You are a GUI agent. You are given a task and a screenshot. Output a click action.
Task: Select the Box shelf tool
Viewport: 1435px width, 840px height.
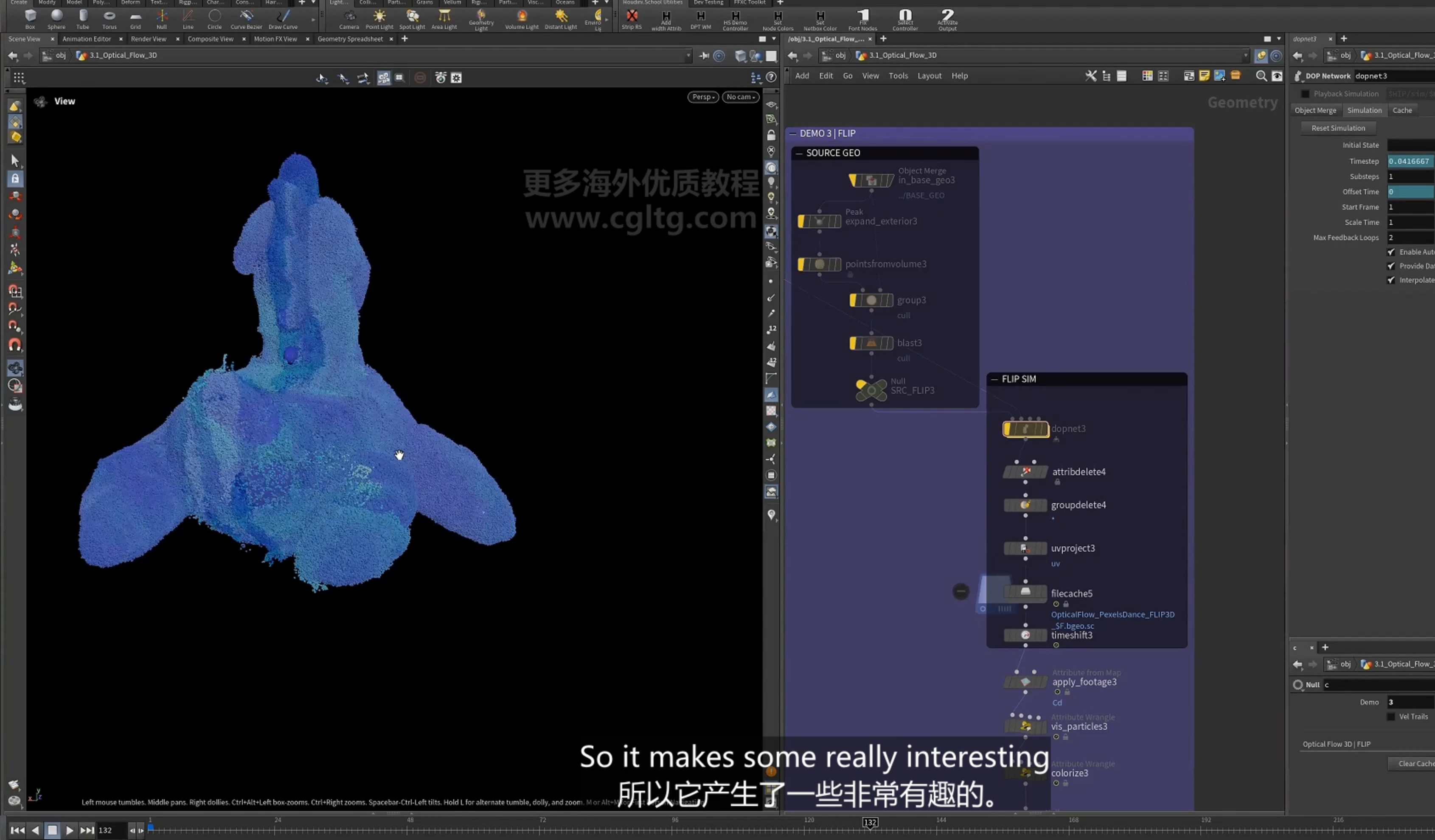pos(30,19)
